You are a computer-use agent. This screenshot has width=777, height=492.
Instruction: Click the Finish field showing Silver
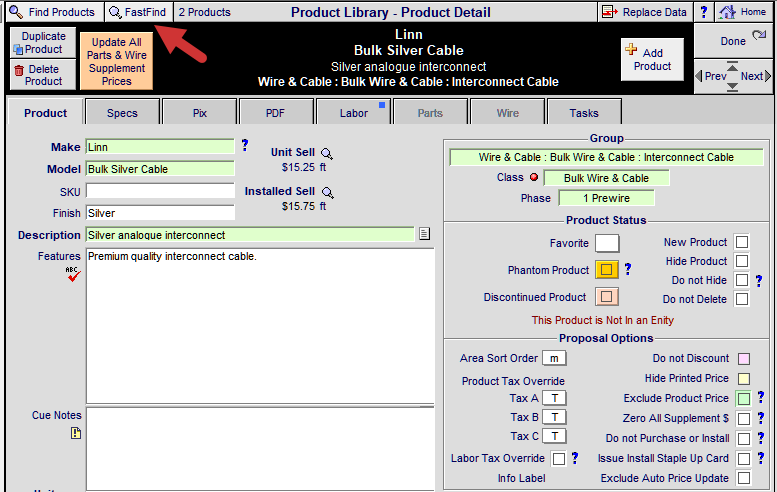[160, 213]
